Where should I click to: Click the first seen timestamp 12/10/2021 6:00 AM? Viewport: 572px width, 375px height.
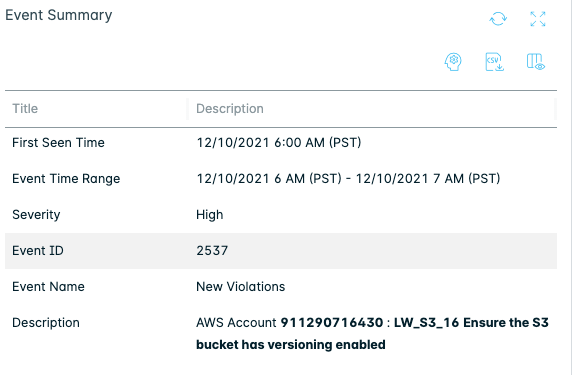(279, 143)
